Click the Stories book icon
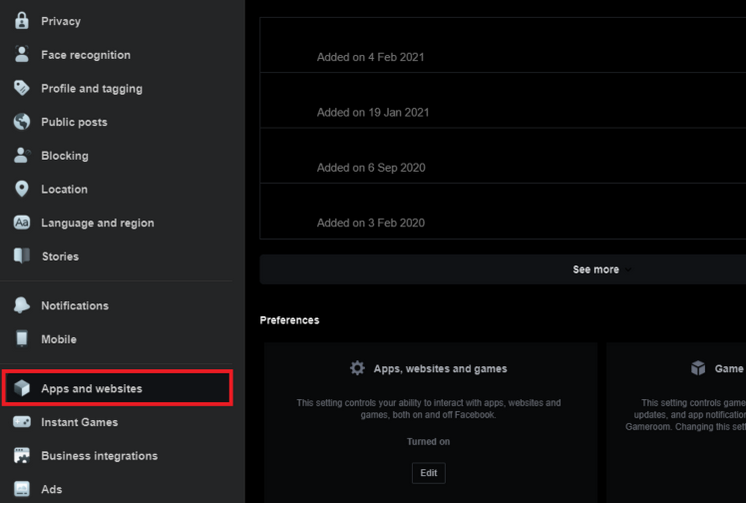This screenshot has width=746, height=506. [21, 256]
